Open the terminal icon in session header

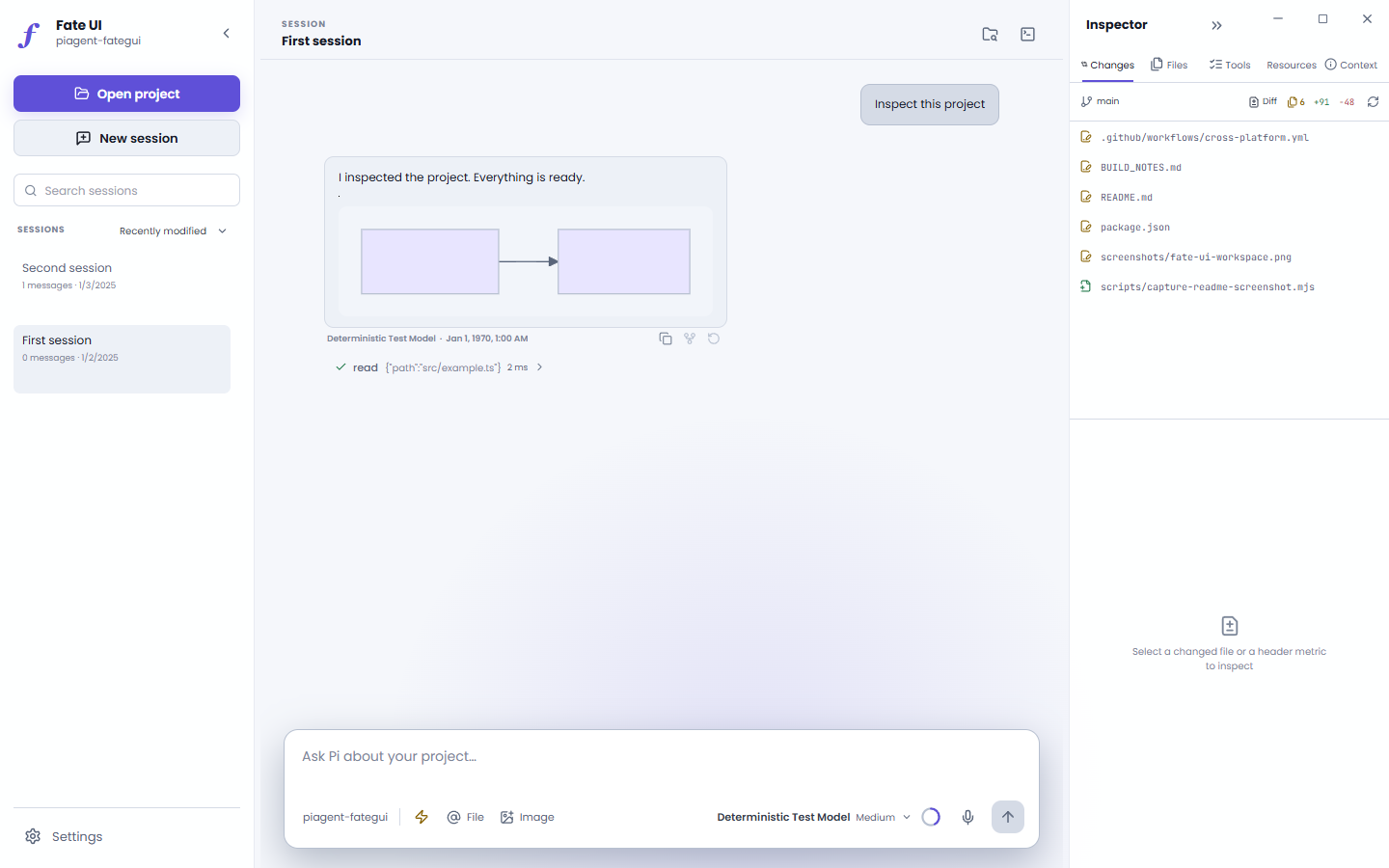[x=1028, y=34]
